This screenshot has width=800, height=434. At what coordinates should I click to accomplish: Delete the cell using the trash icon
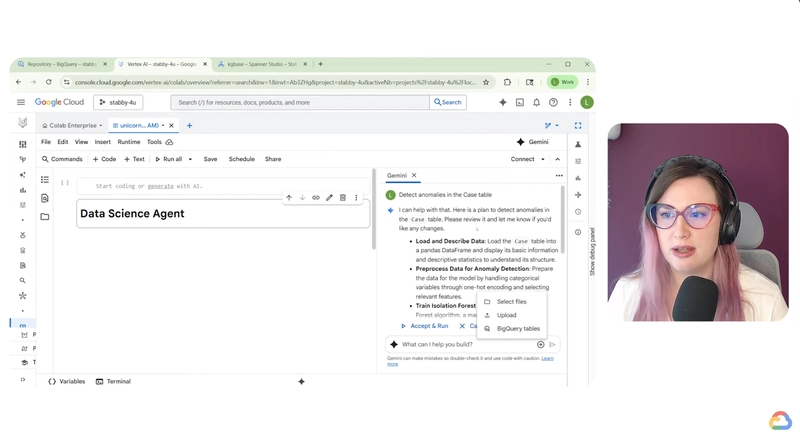(x=342, y=198)
